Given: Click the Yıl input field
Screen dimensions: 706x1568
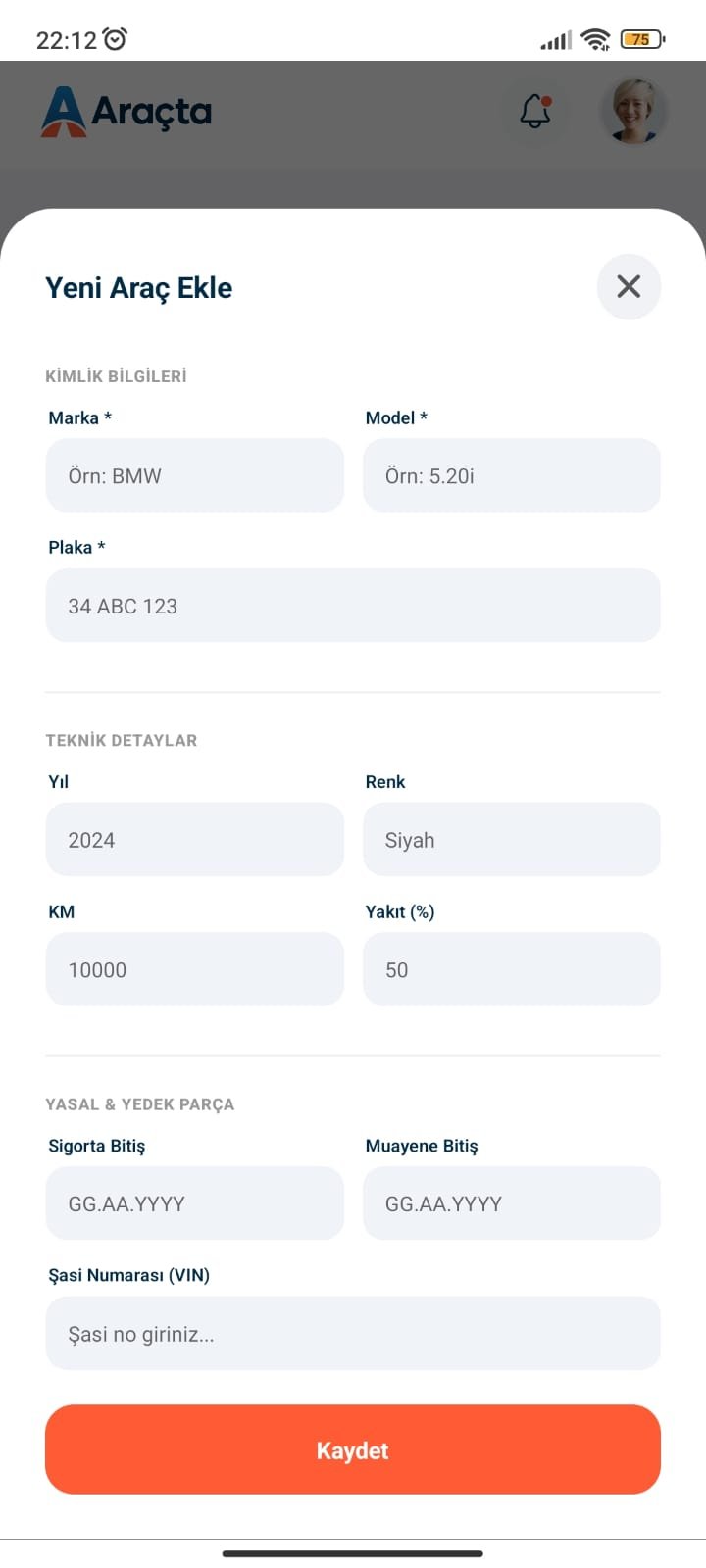Looking at the screenshot, I should [x=195, y=840].
